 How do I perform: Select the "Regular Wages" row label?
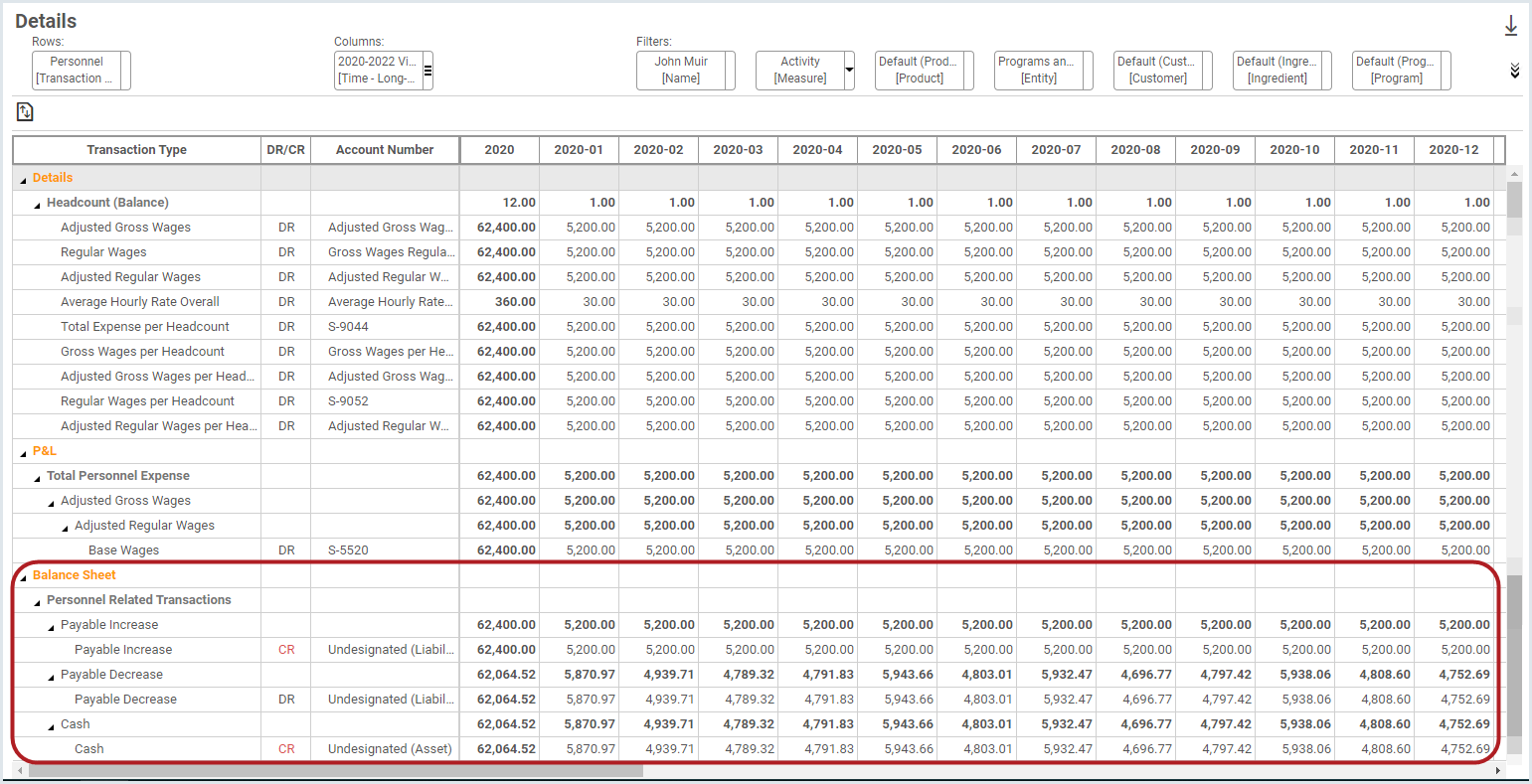point(103,252)
